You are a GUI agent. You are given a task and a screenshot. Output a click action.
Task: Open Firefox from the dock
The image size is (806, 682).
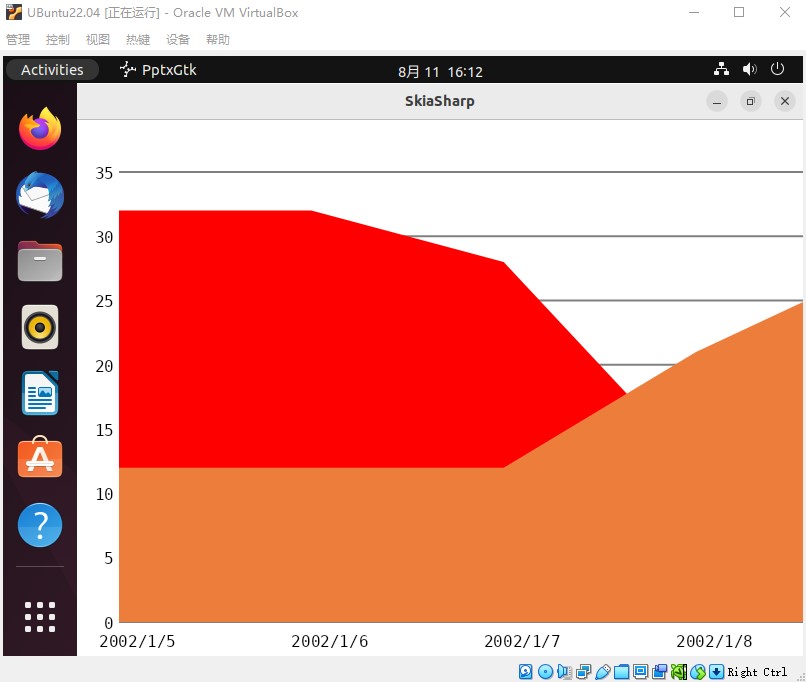point(40,129)
